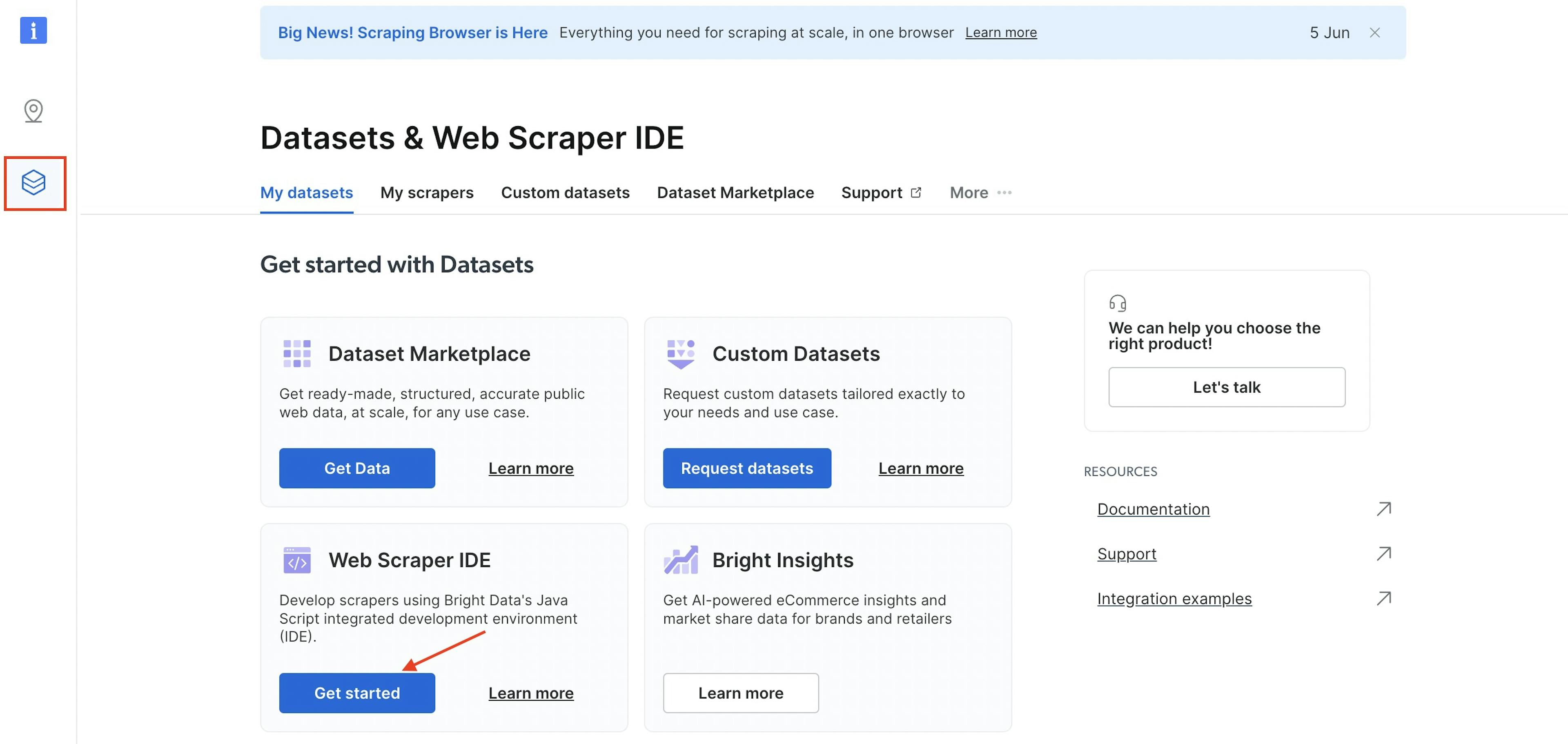Click 'Datasets & Web Scraper IDE' page title
Viewport: 1568px width, 744px height.
(472, 138)
